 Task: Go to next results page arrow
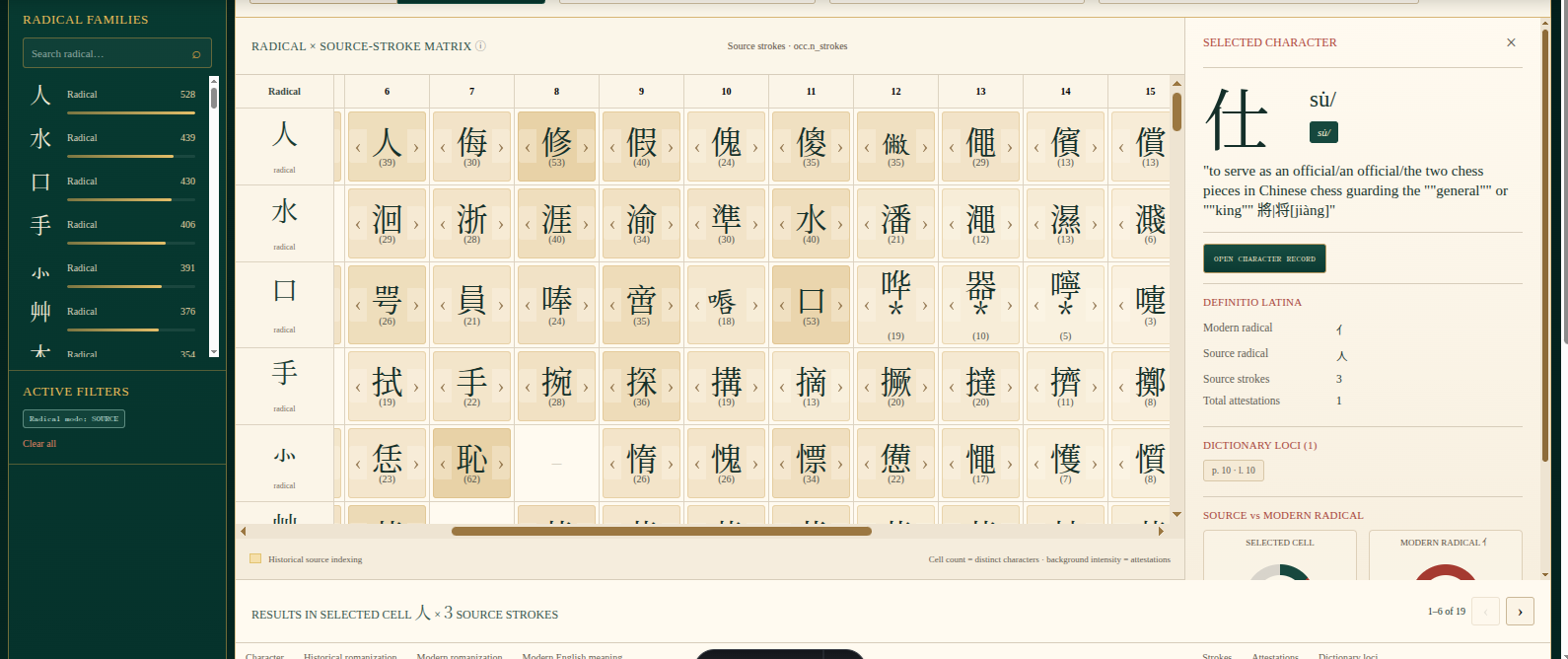pyautogui.click(x=1520, y=612)
